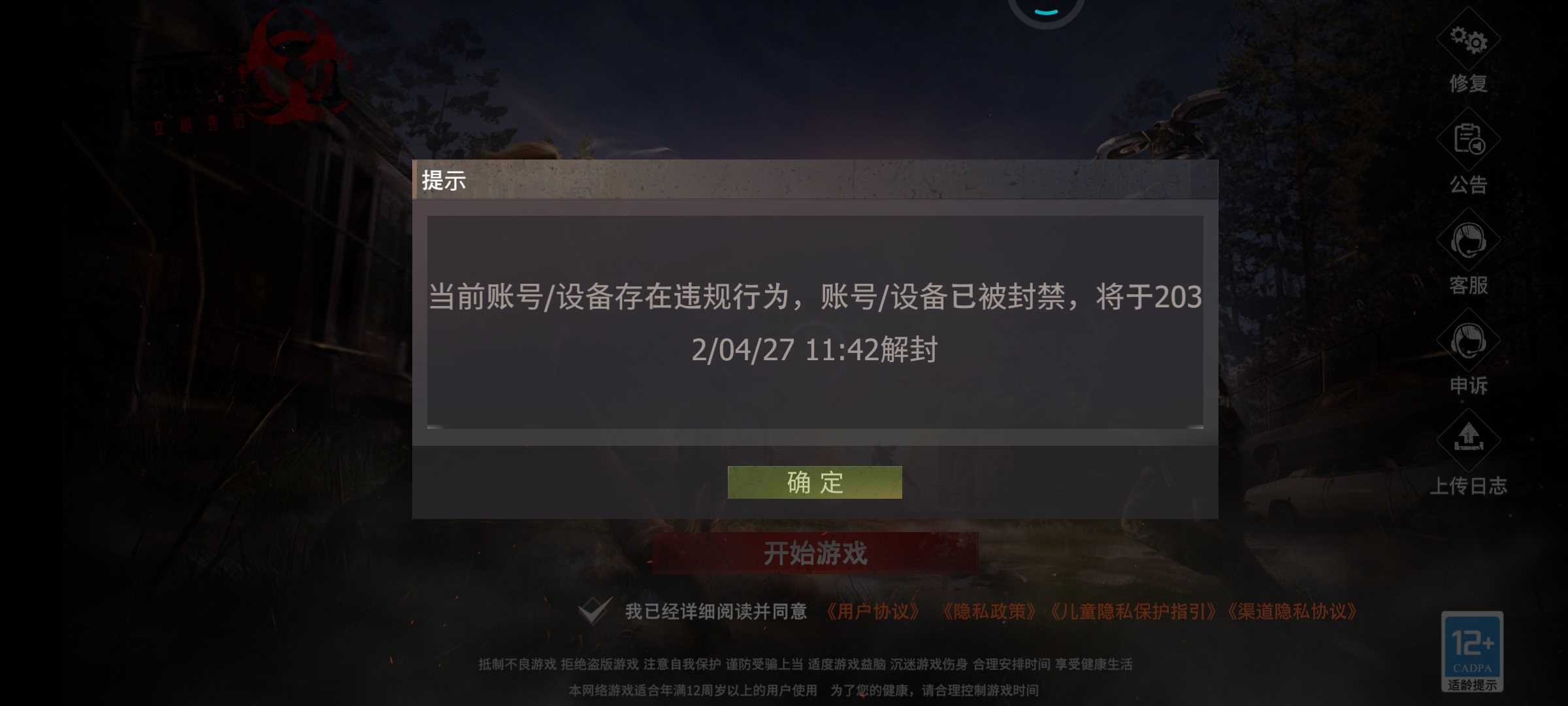Open 《渠道隐私协议》 channel privacy link

[x=1292, y=612]
